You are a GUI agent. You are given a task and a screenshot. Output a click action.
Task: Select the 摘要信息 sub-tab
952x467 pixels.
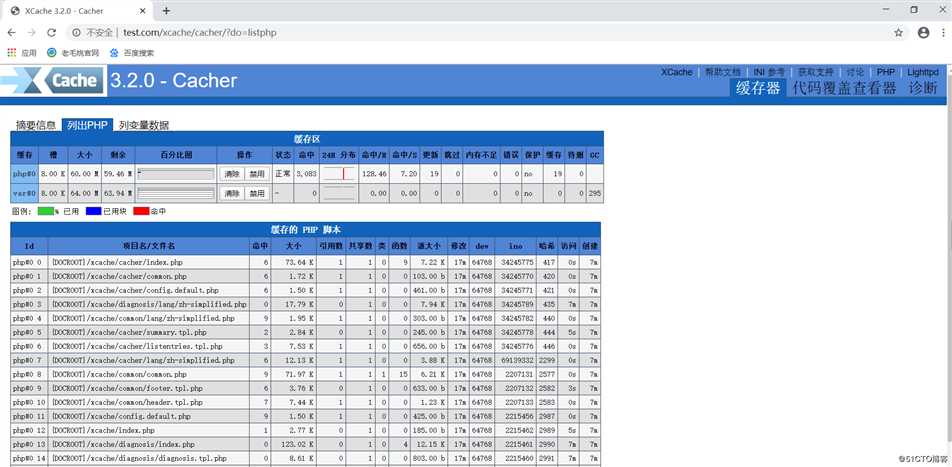point(36,125)
